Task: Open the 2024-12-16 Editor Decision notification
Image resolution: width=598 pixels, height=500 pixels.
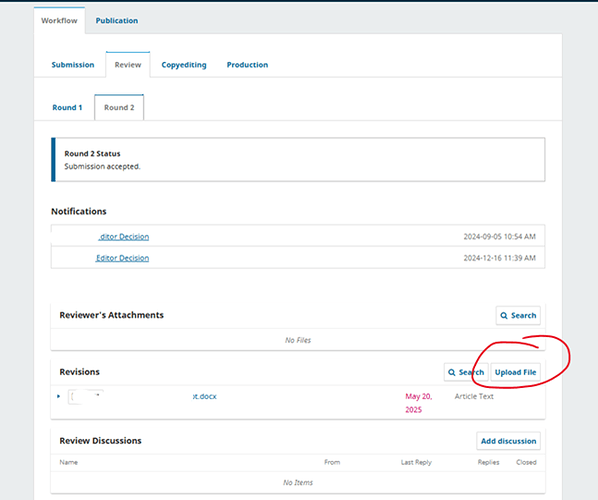Action: tap(122, 258)
